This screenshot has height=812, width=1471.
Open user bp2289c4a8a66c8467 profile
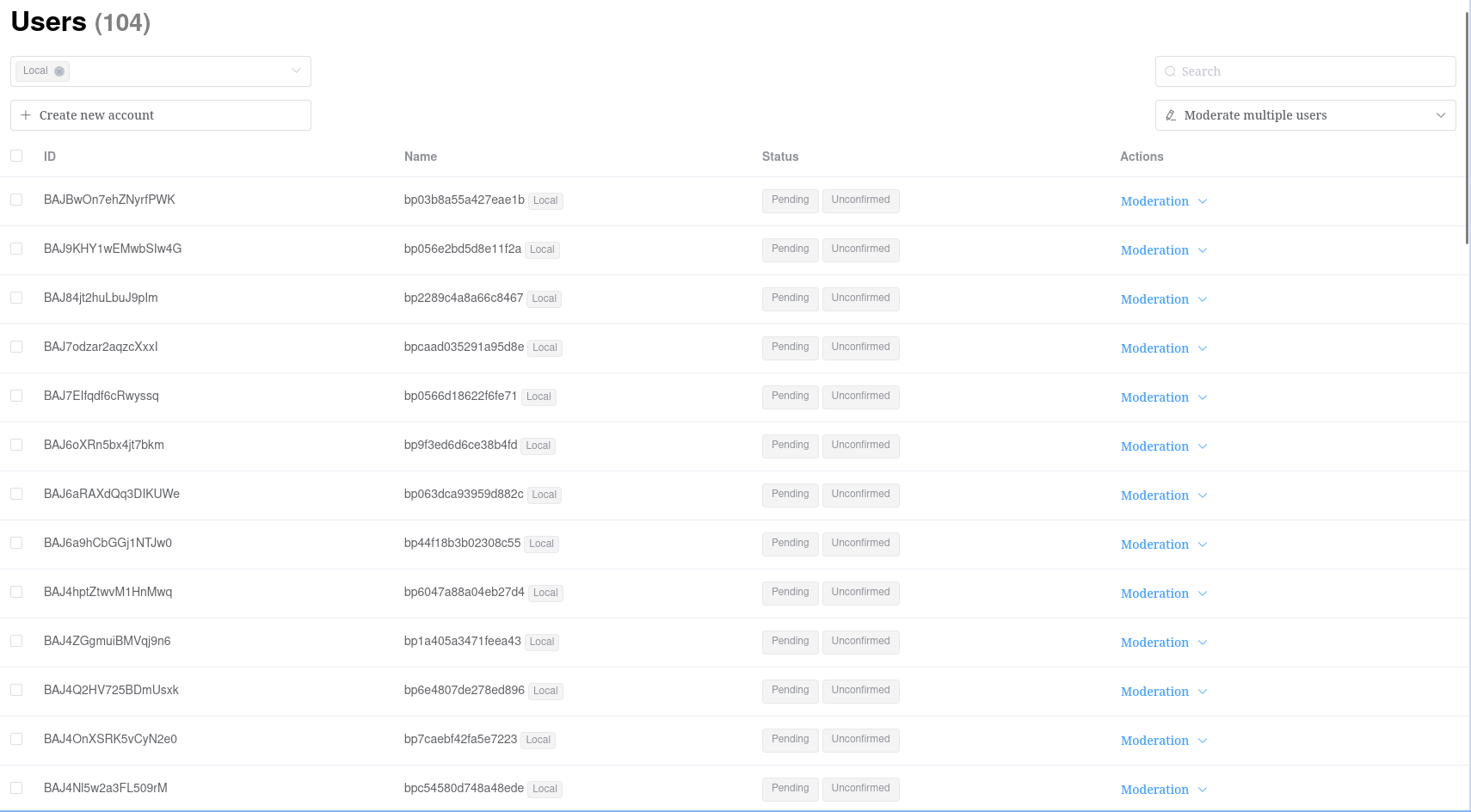(x=464, y=298)
